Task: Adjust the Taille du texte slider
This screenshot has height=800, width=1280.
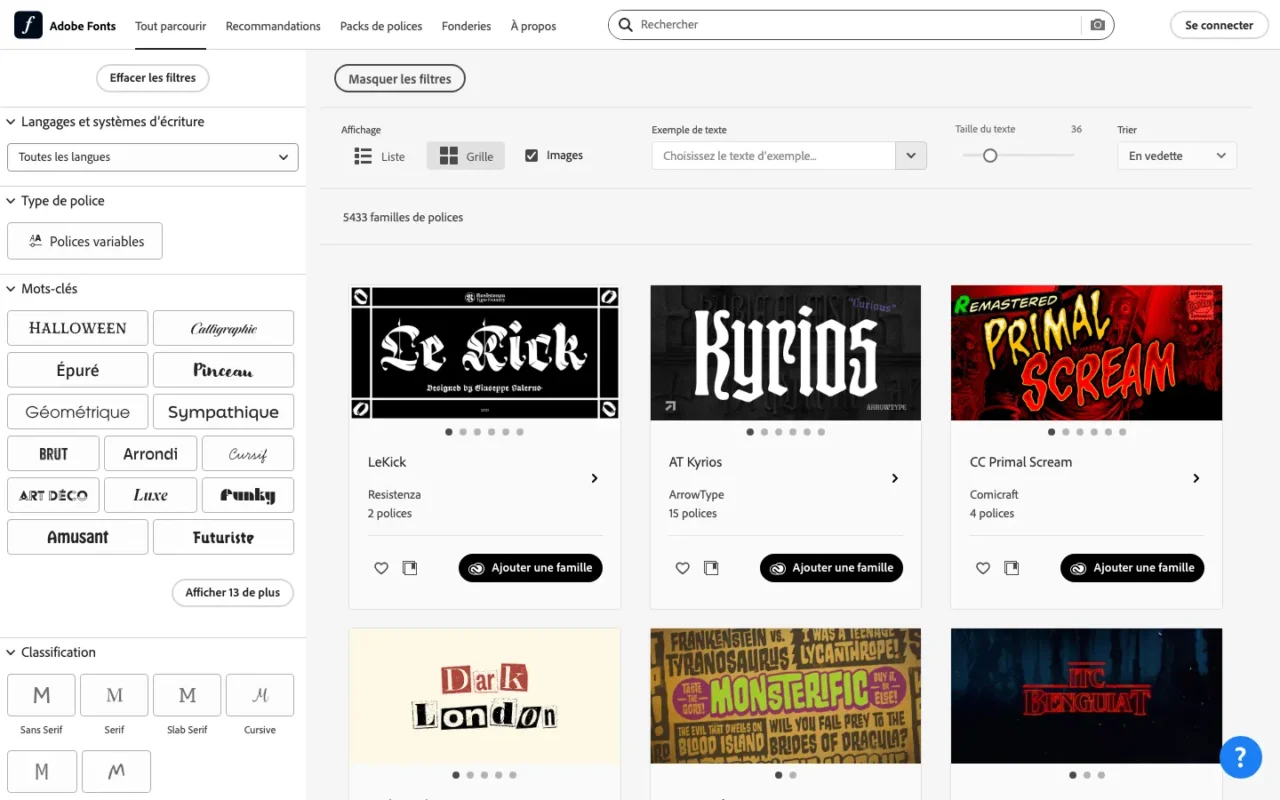Action: tap(990, 155)
